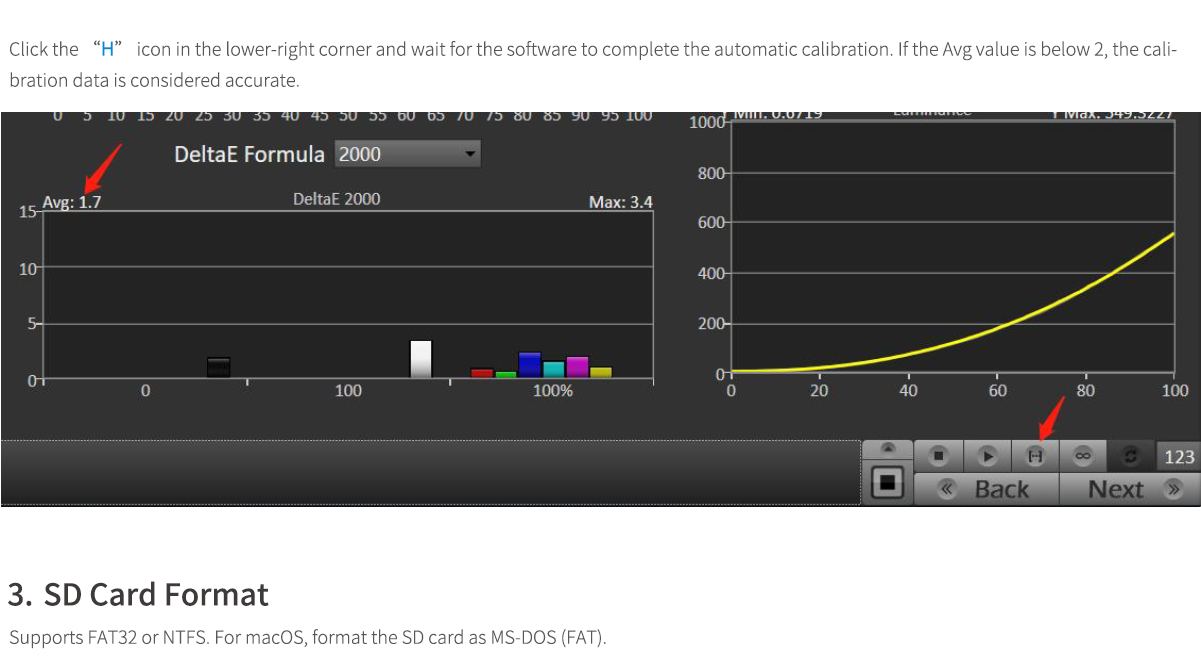
Task: Click the infinity loop read icon
Action: pyautogui.click(x=1082, y=455)
